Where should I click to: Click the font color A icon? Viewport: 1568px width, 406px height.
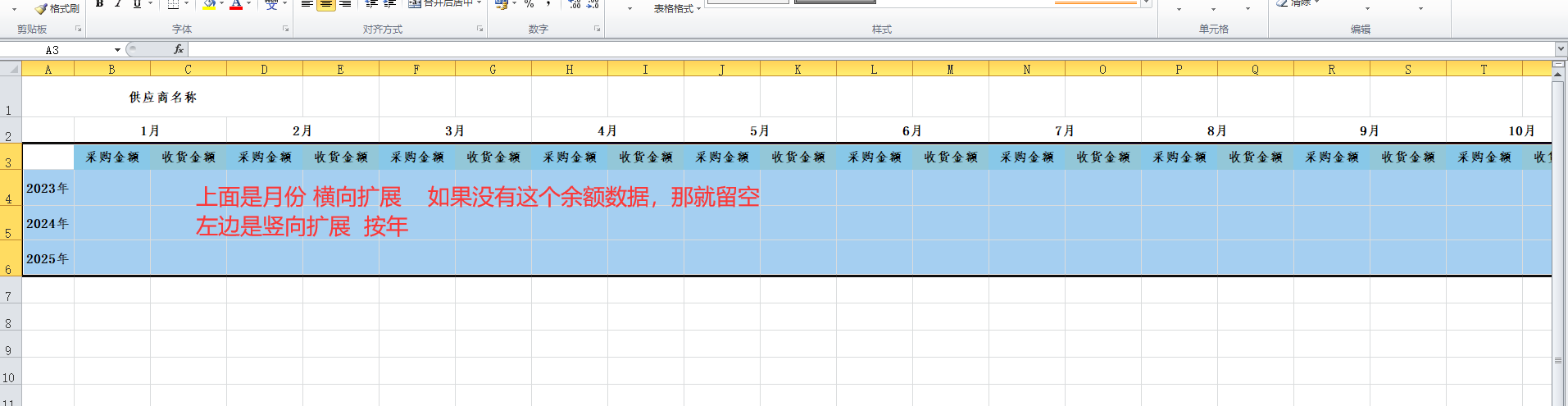tap(236, 4)
